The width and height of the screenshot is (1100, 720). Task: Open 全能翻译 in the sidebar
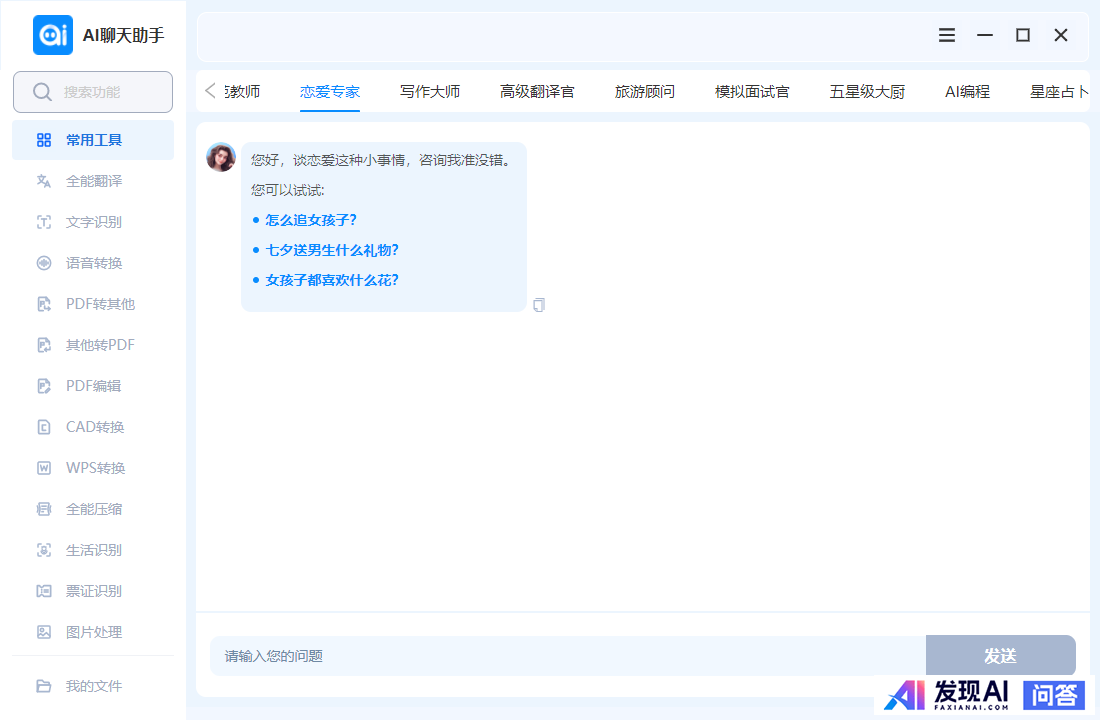click(94, 181)
